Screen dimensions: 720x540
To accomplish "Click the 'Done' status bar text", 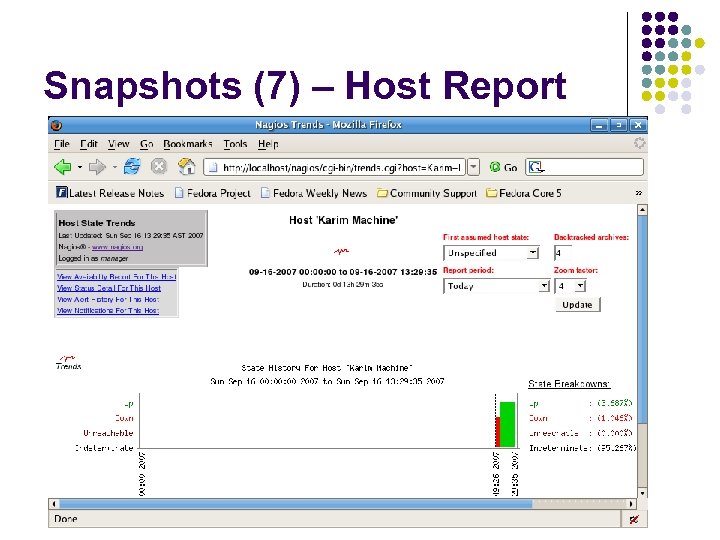I will 65,519.
